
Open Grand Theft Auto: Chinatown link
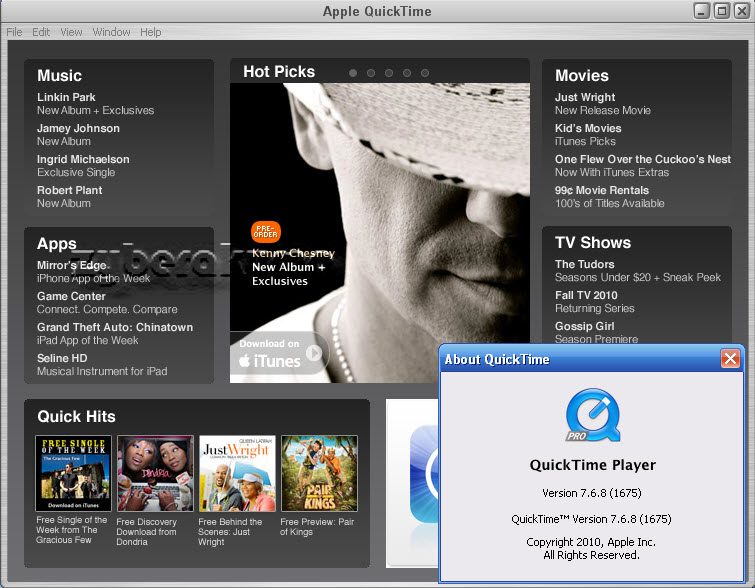(115, 333)
